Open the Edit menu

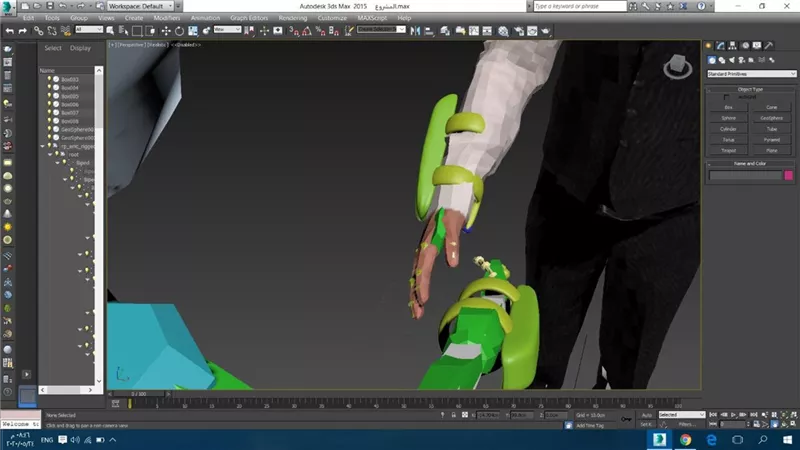click(29, 18)
